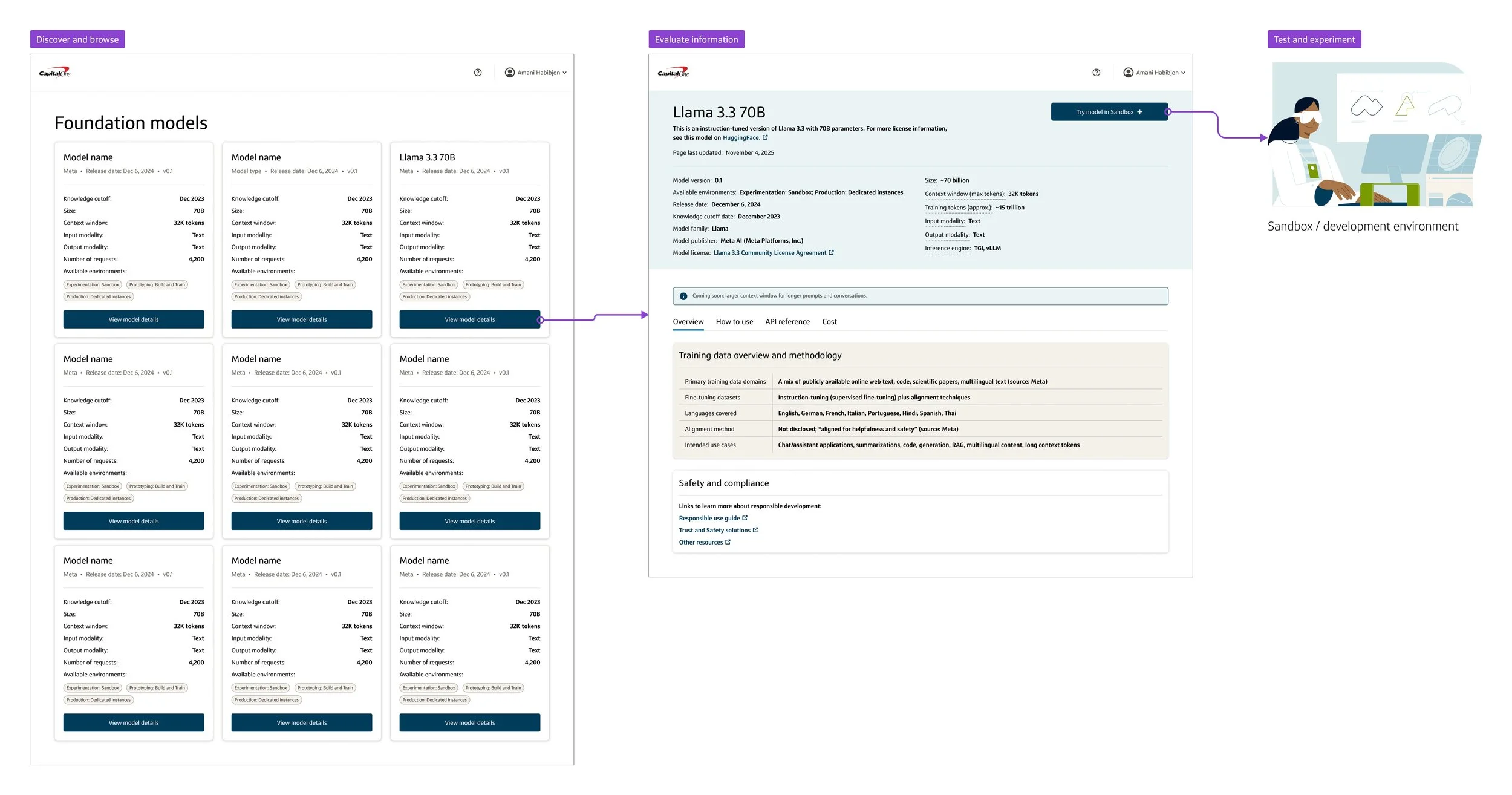1512x795 pixels.
Task: Click the info icon in Coming soon banner
Action: (683, 296)
